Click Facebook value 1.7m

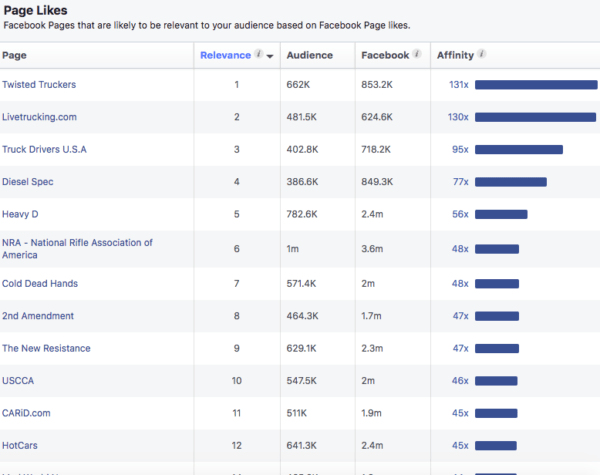click(371, 316)
